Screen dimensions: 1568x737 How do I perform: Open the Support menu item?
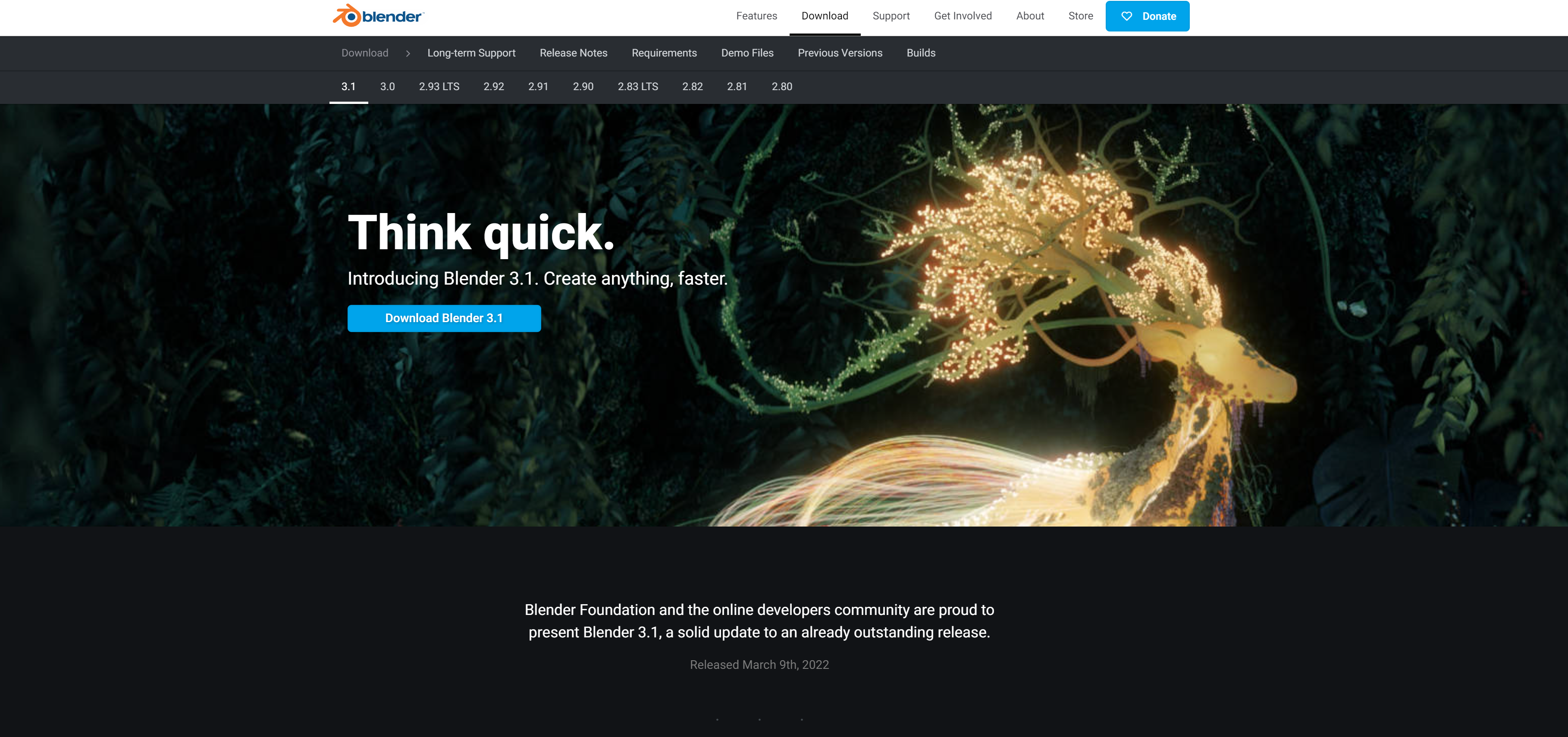point(891,16)
